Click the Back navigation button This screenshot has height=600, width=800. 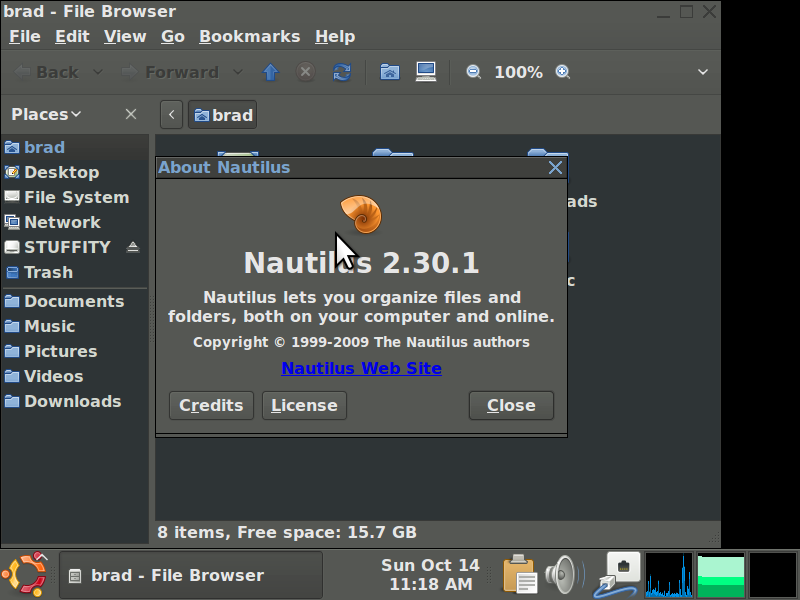point(47,72)
